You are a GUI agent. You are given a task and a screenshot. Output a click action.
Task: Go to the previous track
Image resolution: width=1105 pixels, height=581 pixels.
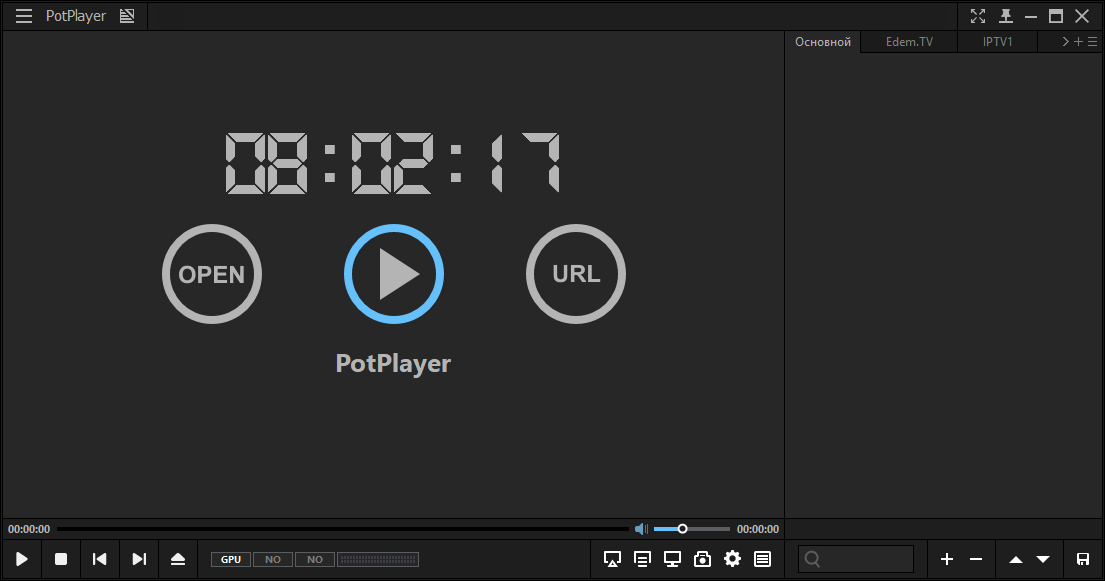tap(100, 559)
